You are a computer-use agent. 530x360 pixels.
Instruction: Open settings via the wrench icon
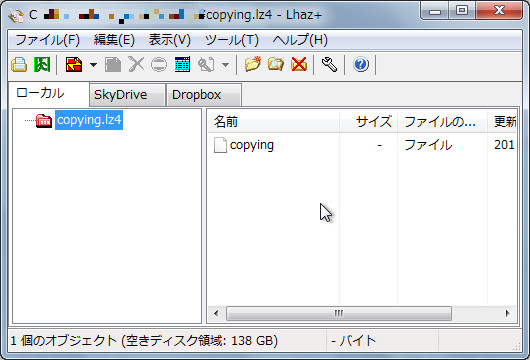tap(329, 64)
